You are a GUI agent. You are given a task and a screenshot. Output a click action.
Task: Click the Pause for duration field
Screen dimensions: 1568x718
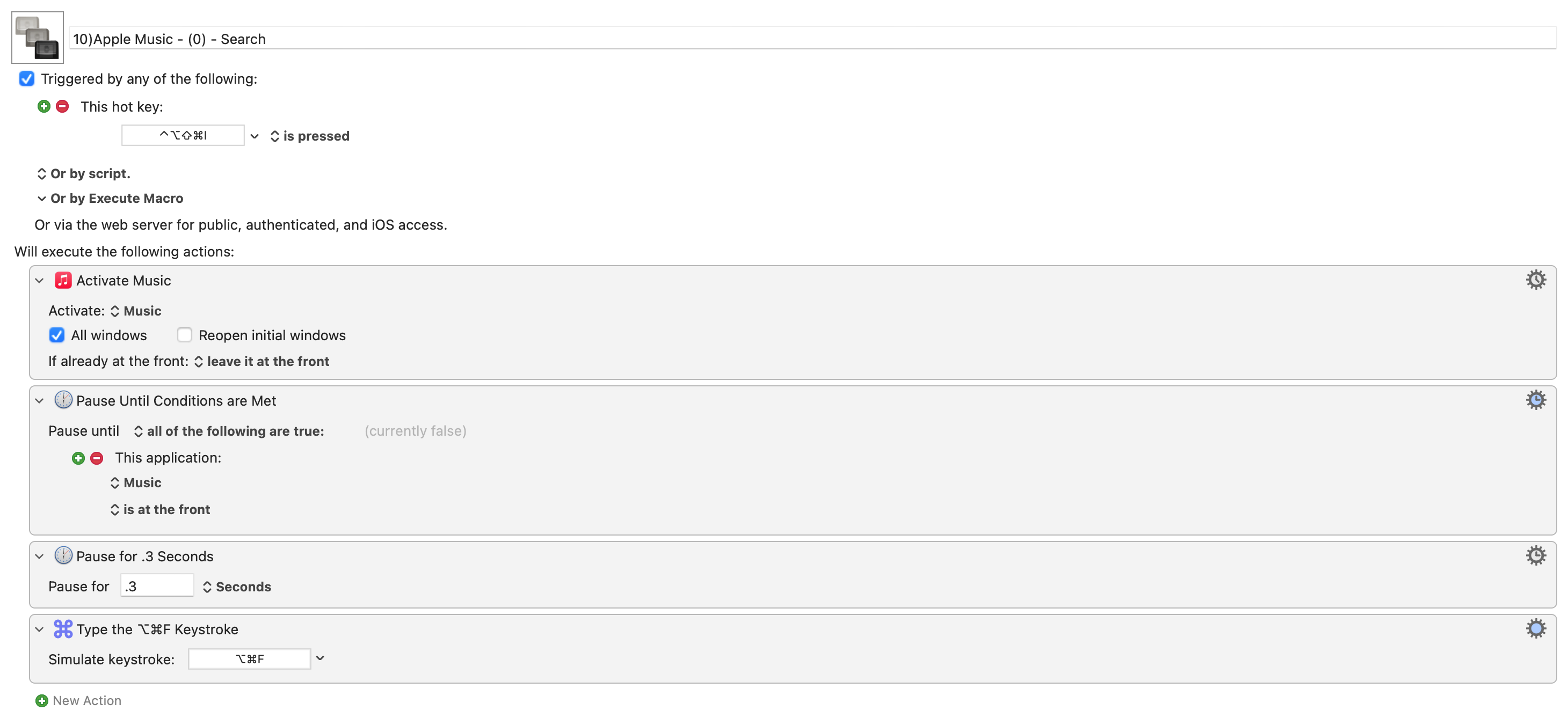(157, 586)
